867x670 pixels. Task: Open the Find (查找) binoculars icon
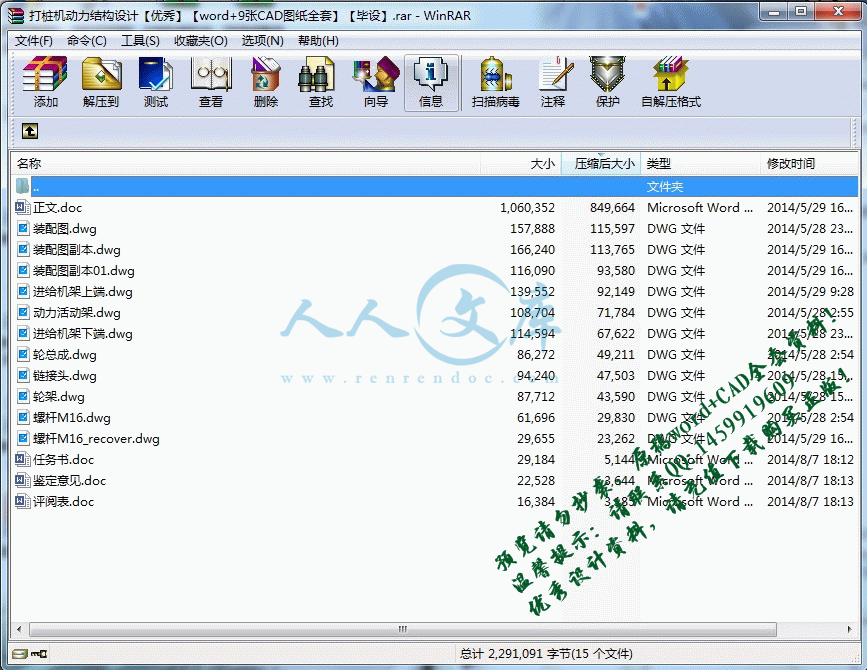pos(321,82)
